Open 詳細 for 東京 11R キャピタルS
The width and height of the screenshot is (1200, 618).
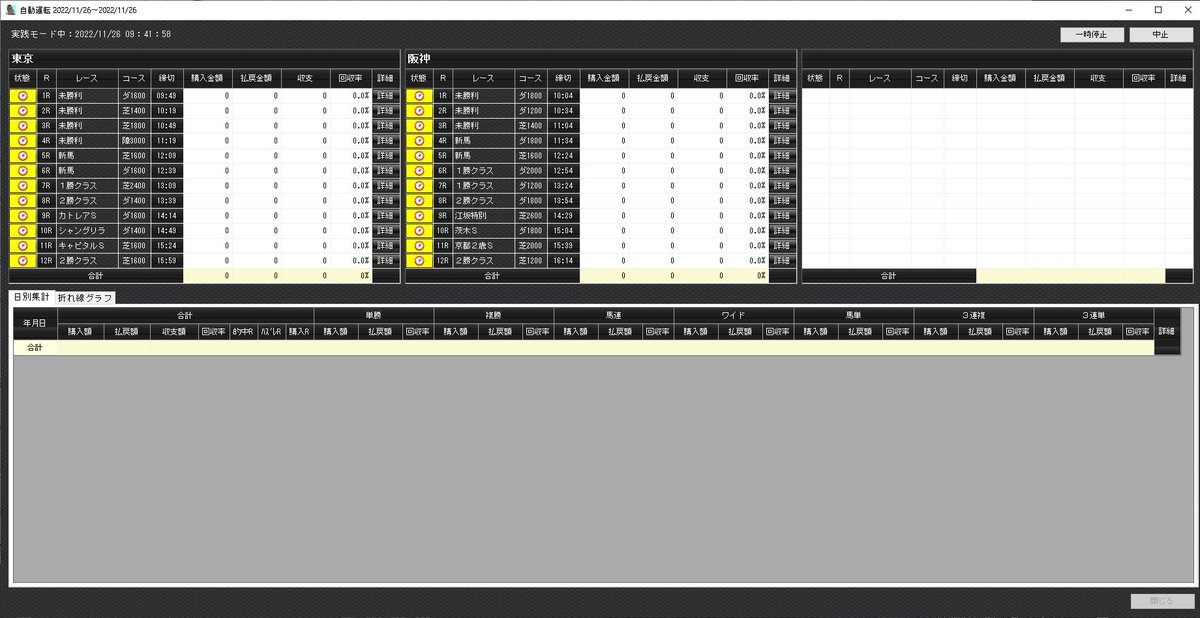click(x=385, y=246)
